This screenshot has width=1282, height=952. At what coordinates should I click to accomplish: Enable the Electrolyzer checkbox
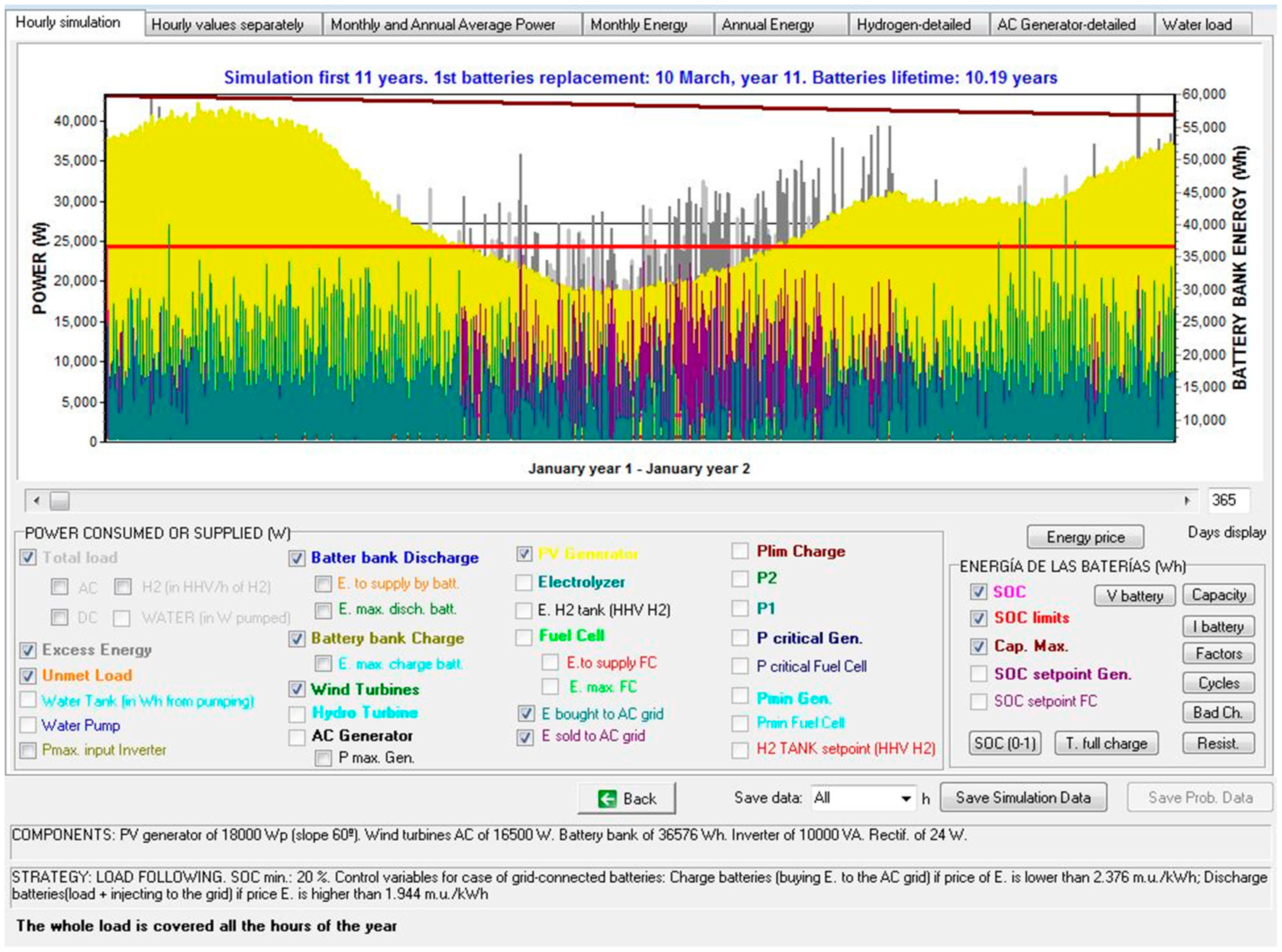click(524, 583)
